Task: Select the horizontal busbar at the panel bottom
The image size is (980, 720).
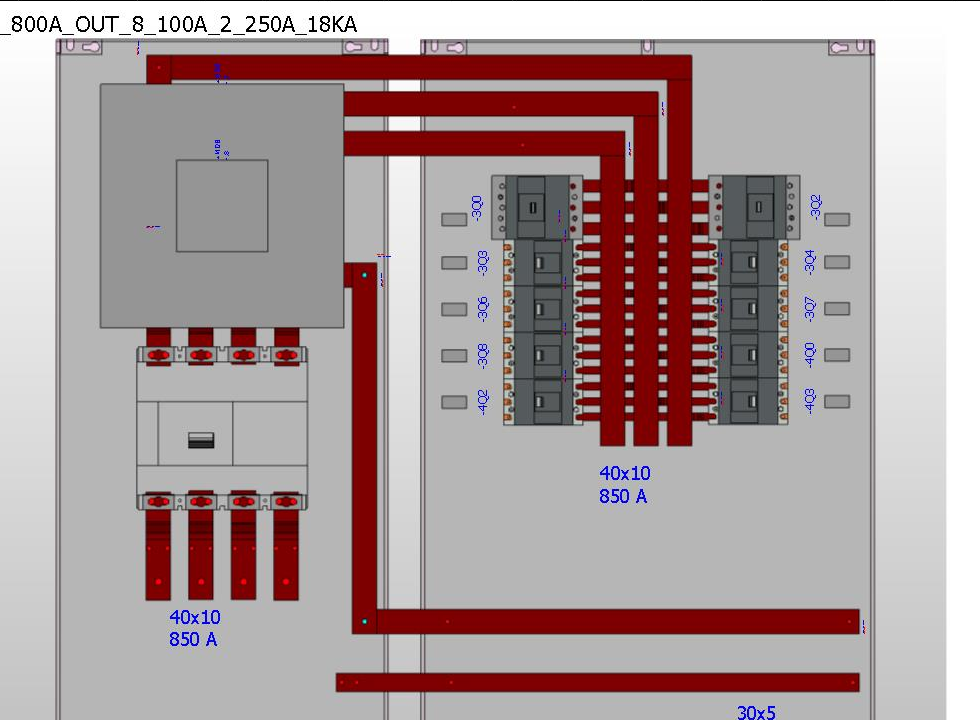Action: (x=600, y=680)
